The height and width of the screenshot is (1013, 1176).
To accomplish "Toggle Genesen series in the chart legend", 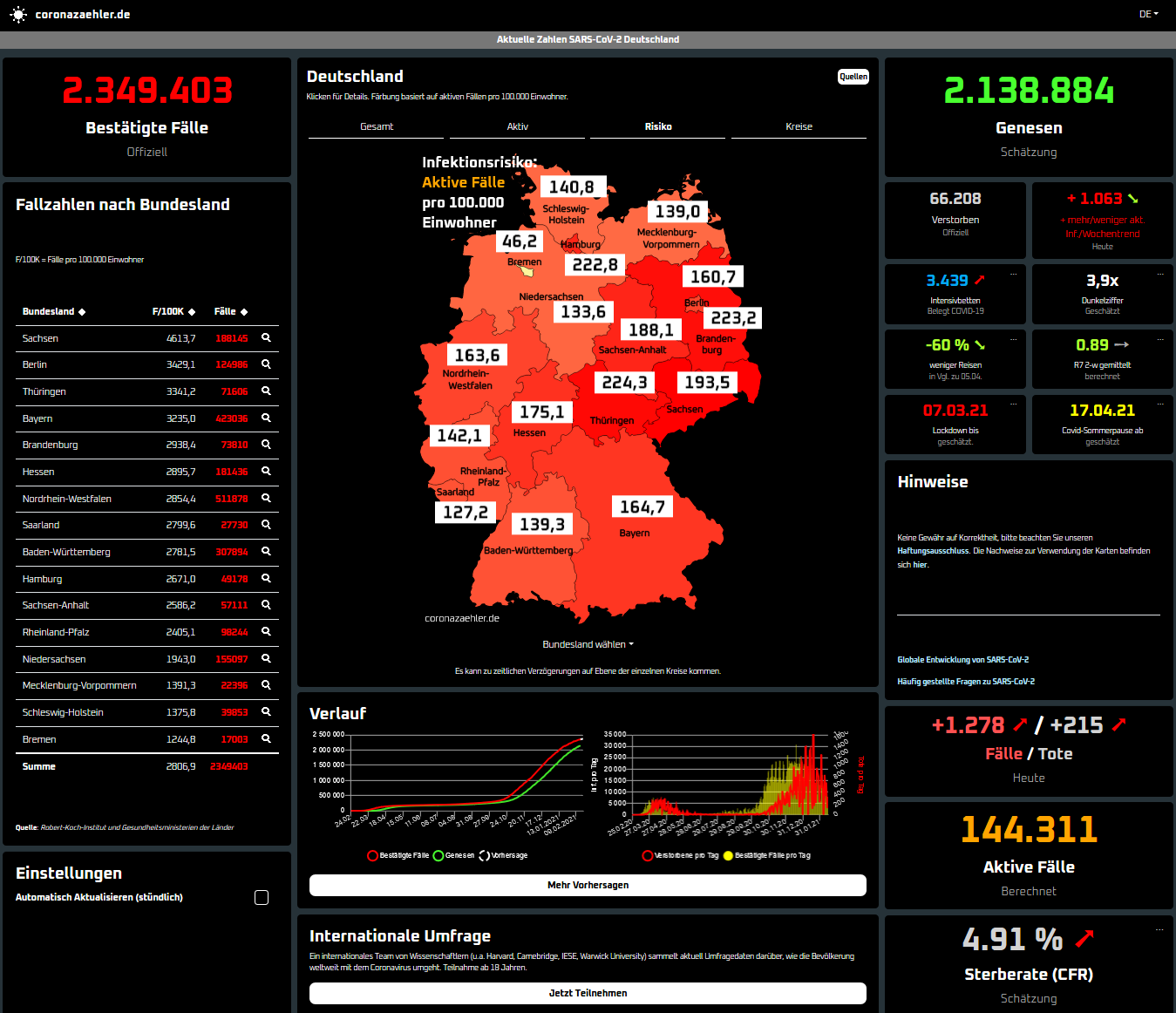I will [x=438, y=856].
